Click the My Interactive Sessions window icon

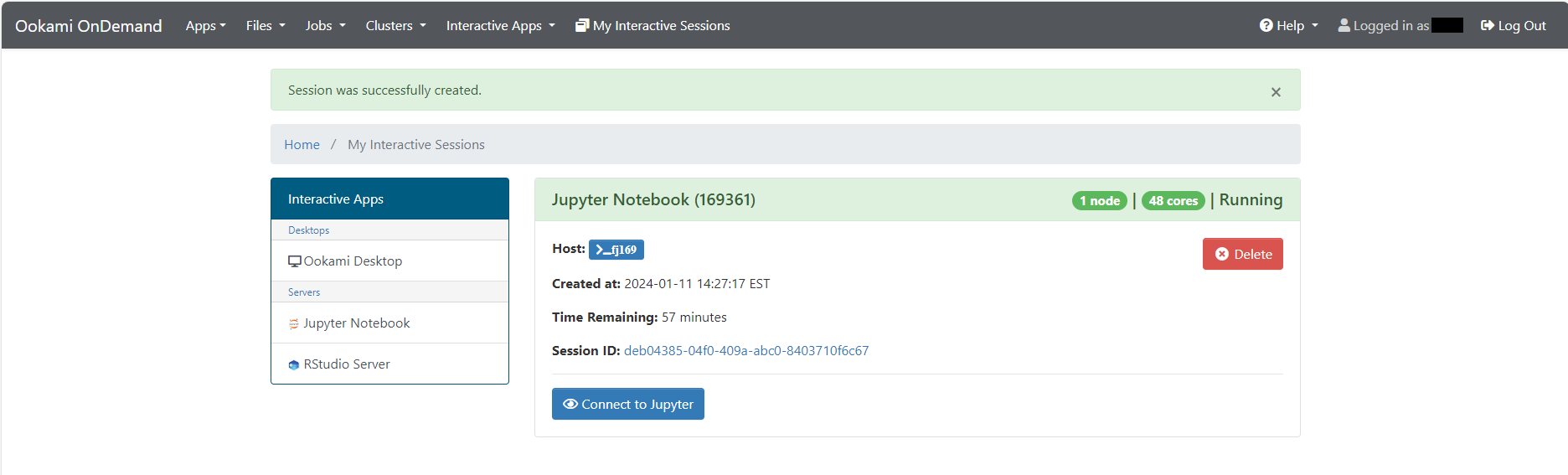click(582, 25)
